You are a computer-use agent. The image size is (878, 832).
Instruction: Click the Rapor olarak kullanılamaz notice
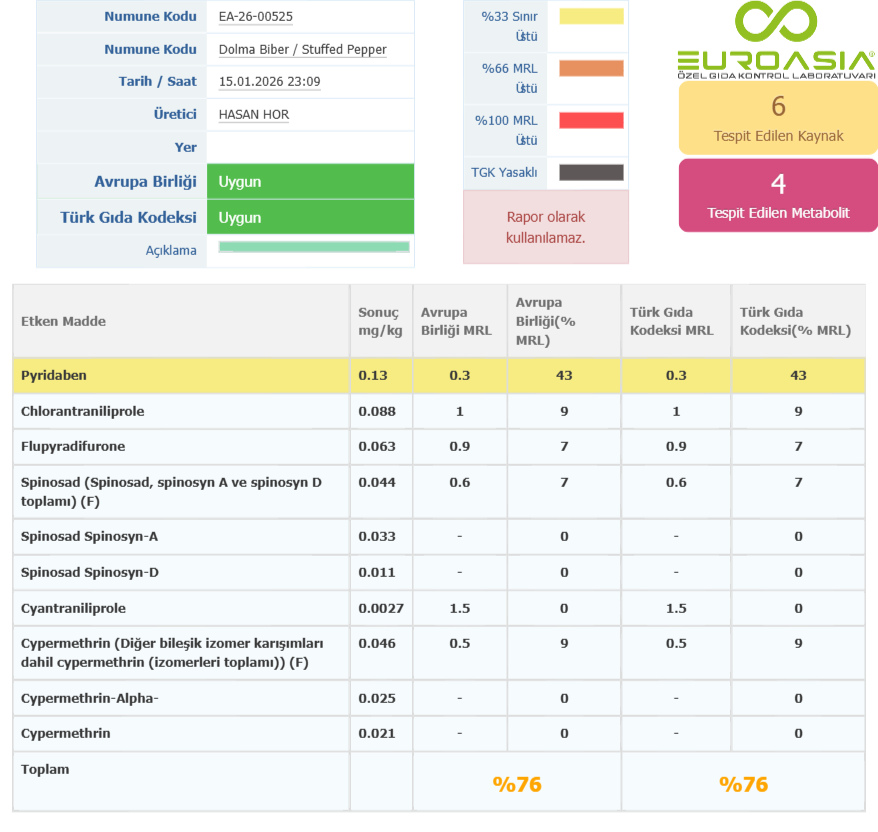point(546,227)
